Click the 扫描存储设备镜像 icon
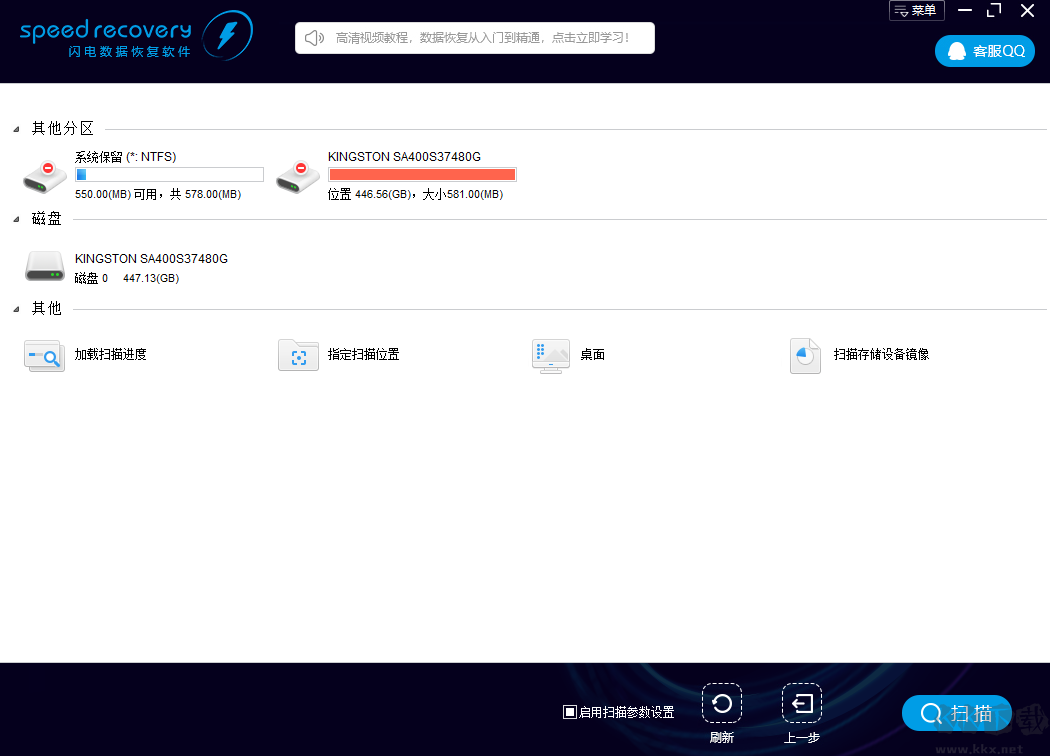 [x=805, y=355]
